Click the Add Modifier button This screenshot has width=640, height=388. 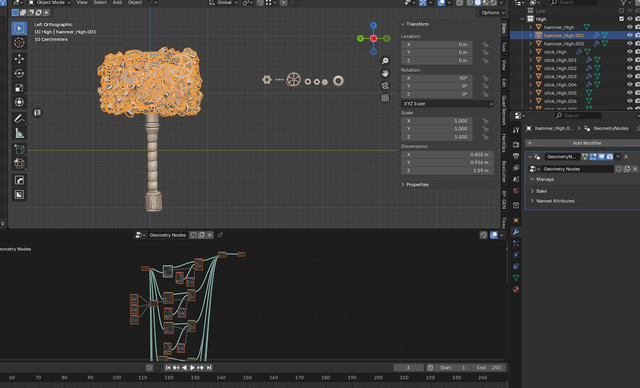tap(583, 143)
